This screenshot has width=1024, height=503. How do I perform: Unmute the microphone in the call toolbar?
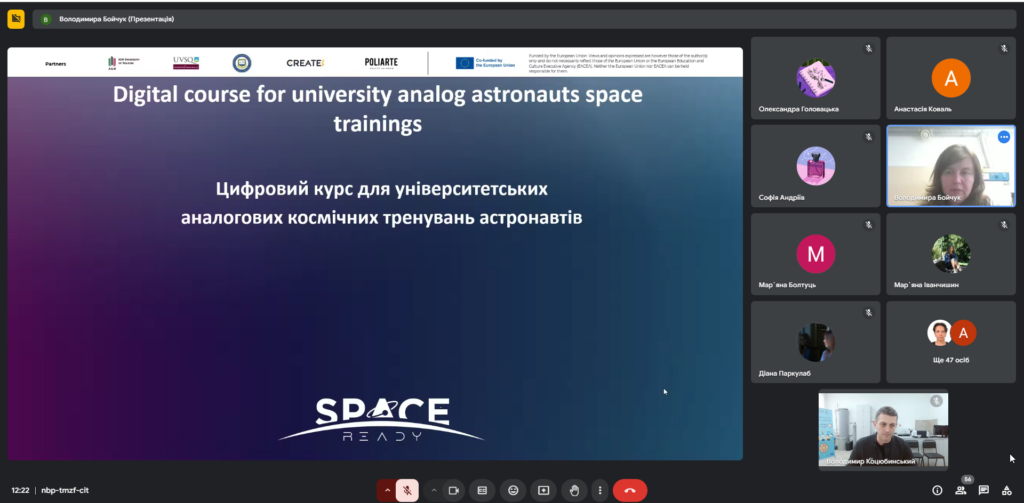[407, 490]
